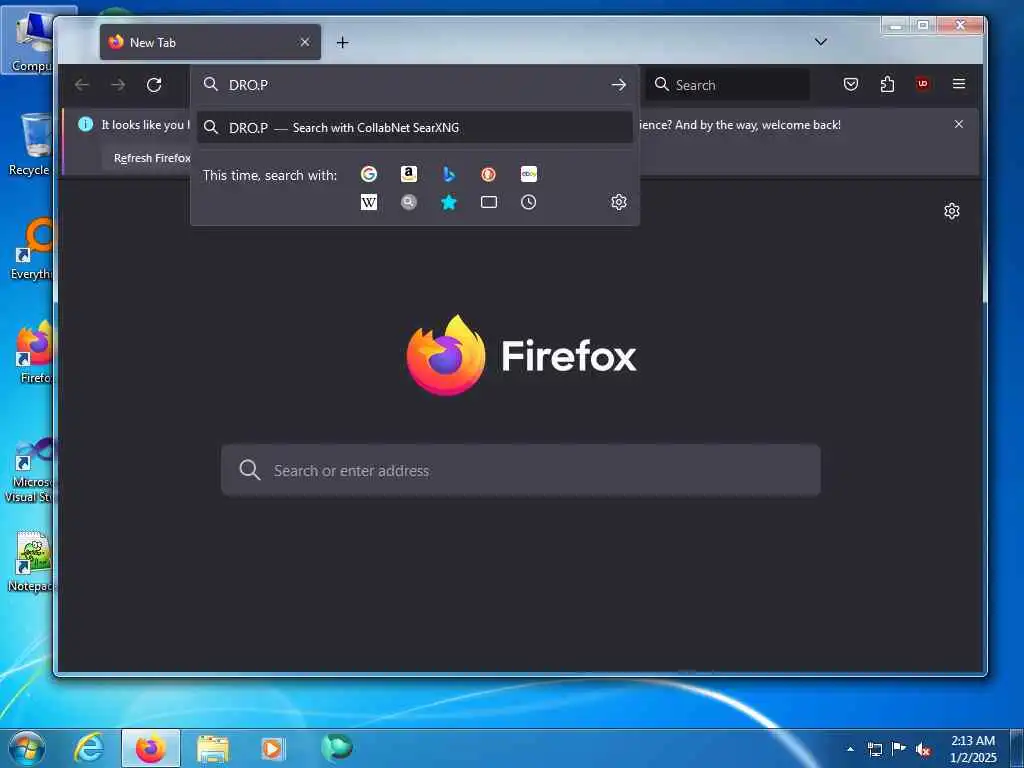The width and height of the screenshot is (1024, 768).
Task: Open Windows Explorer from the taskbar
Action: (x=213, y=748)
